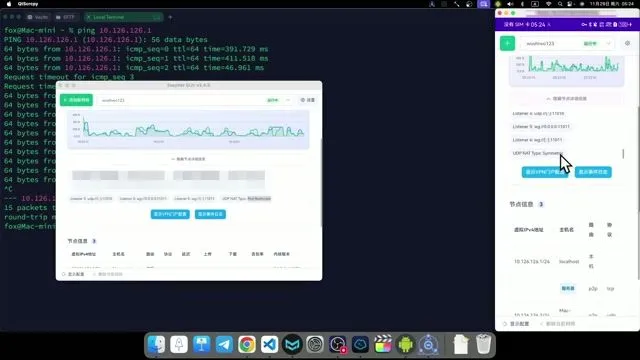Open Finder from the dock
Screen dimensions: 640x360
[x=156, y=344]
